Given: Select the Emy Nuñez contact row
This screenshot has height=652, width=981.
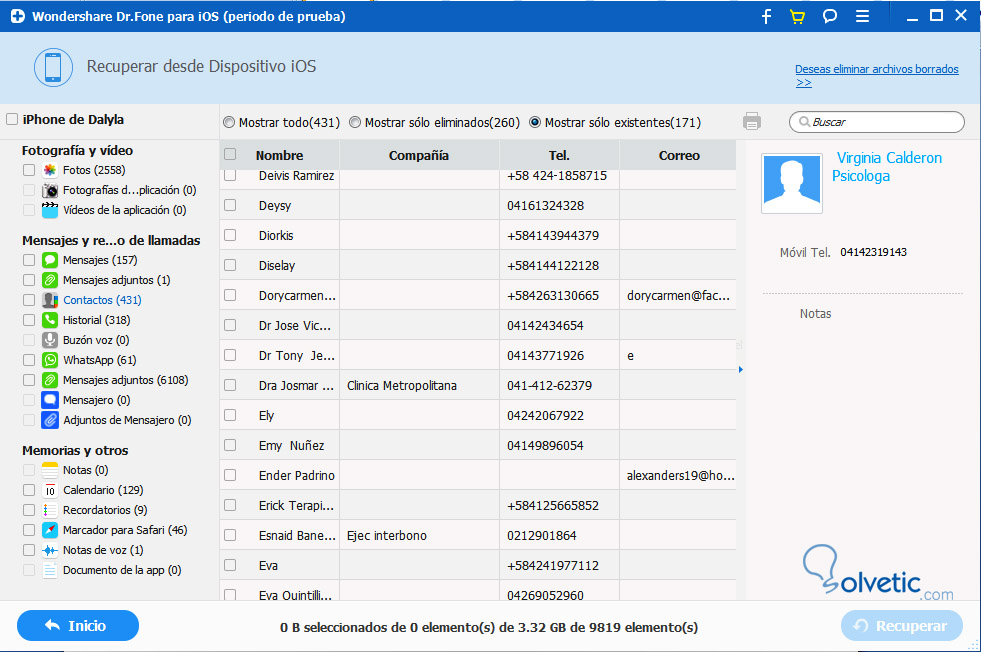Looking at the screenshot, I should coord(478,446).
